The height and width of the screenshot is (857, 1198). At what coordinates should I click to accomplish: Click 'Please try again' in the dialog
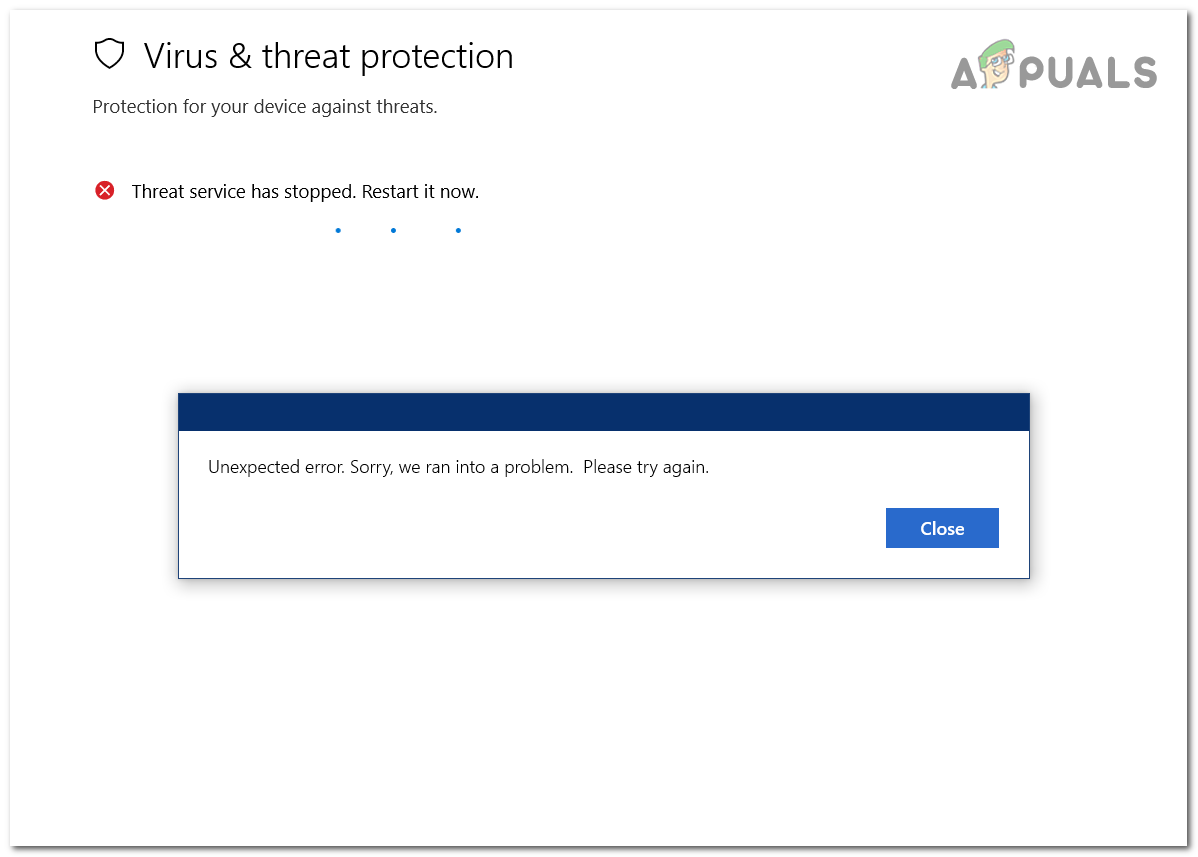645,467
